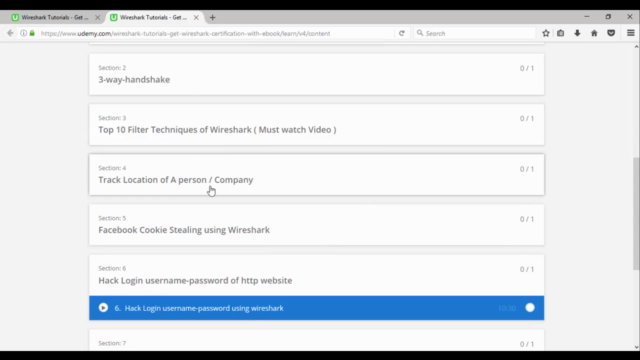
Task: Click the vertical page scrollbar thumb
Action: pos(636,213)
